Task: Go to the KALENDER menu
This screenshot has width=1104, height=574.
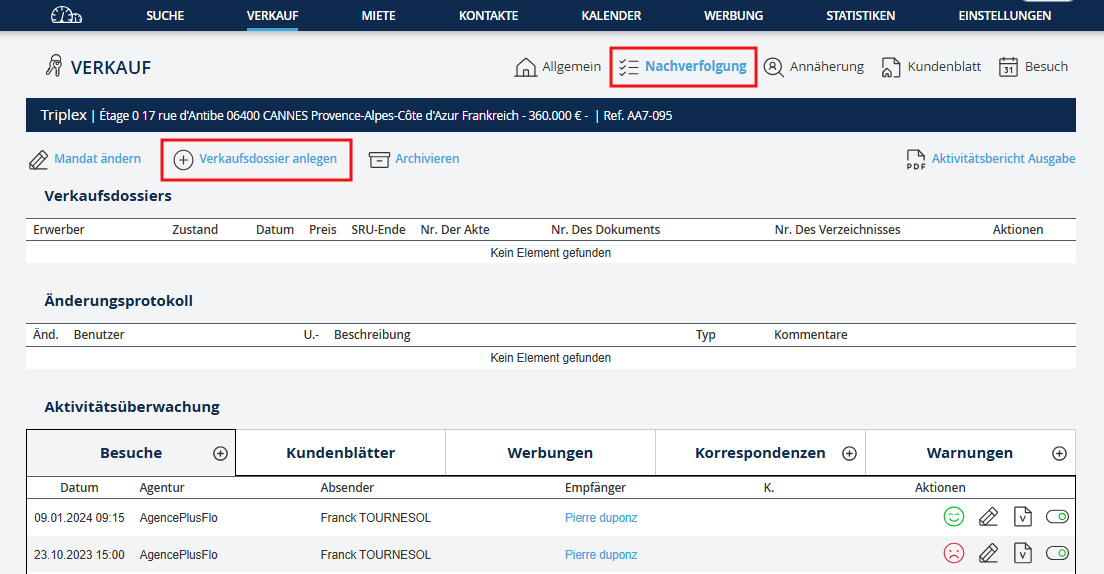Action: tap(611, 16)
